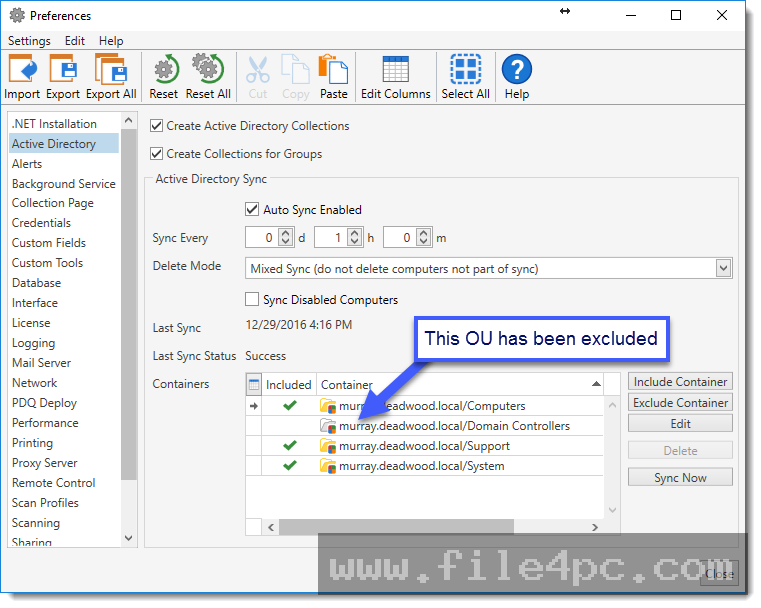
Task: Click the Sync Every days input field
Action: [263, 238]
